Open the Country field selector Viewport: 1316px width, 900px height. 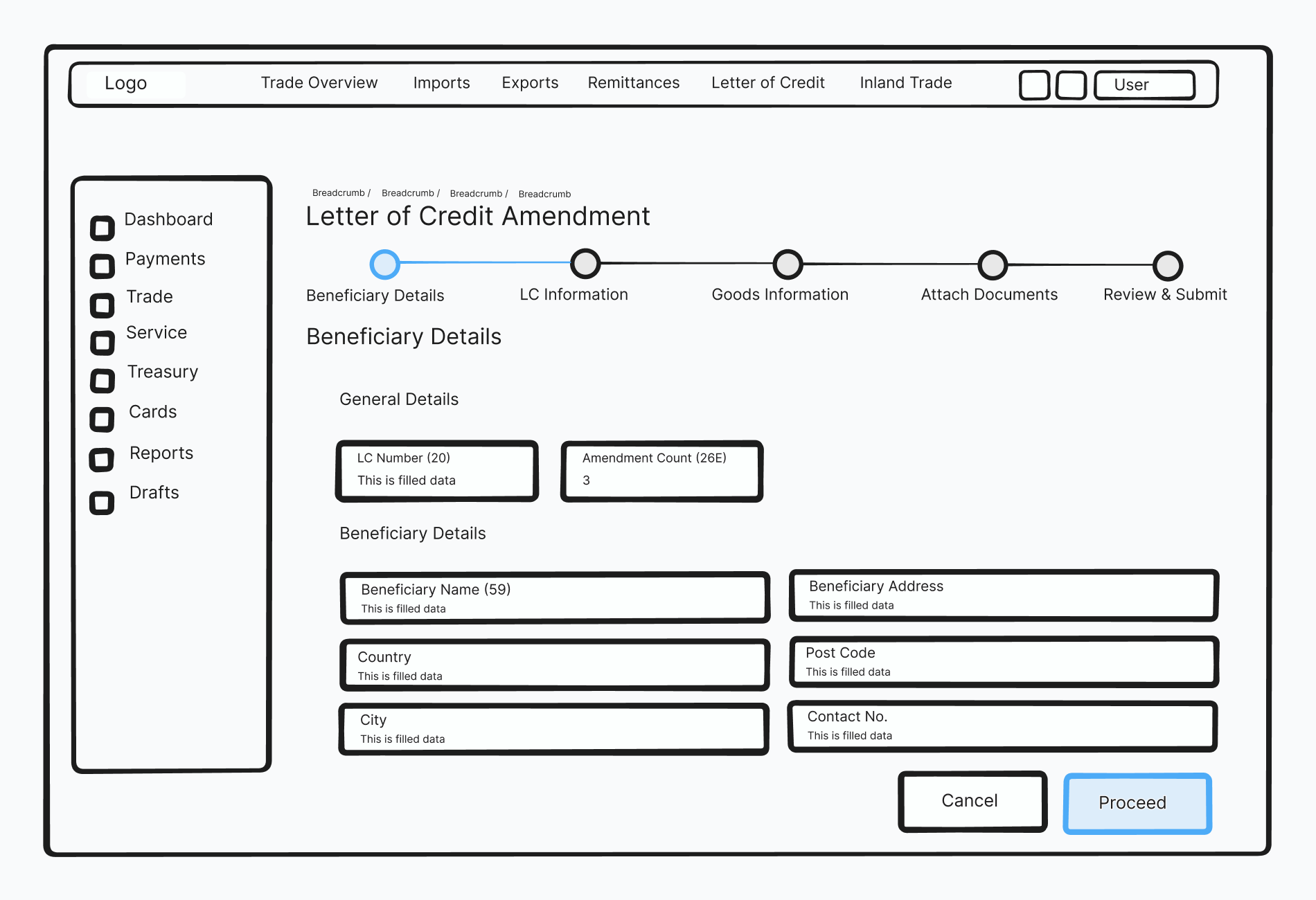[x=555, y=665]
